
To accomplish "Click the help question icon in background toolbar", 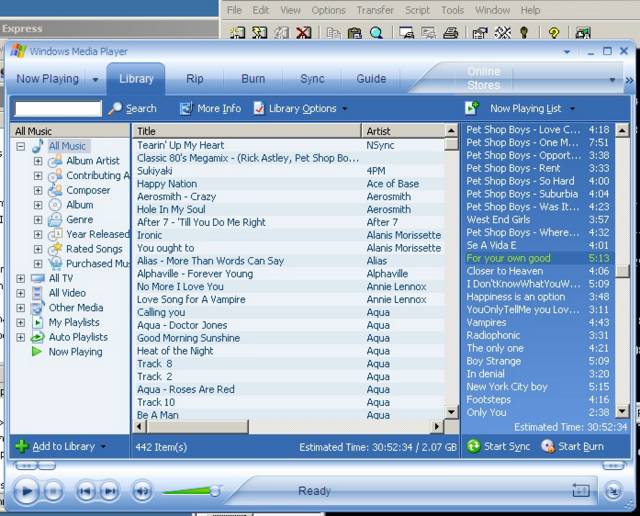I will pyautogui.click(x=554, y=33).
